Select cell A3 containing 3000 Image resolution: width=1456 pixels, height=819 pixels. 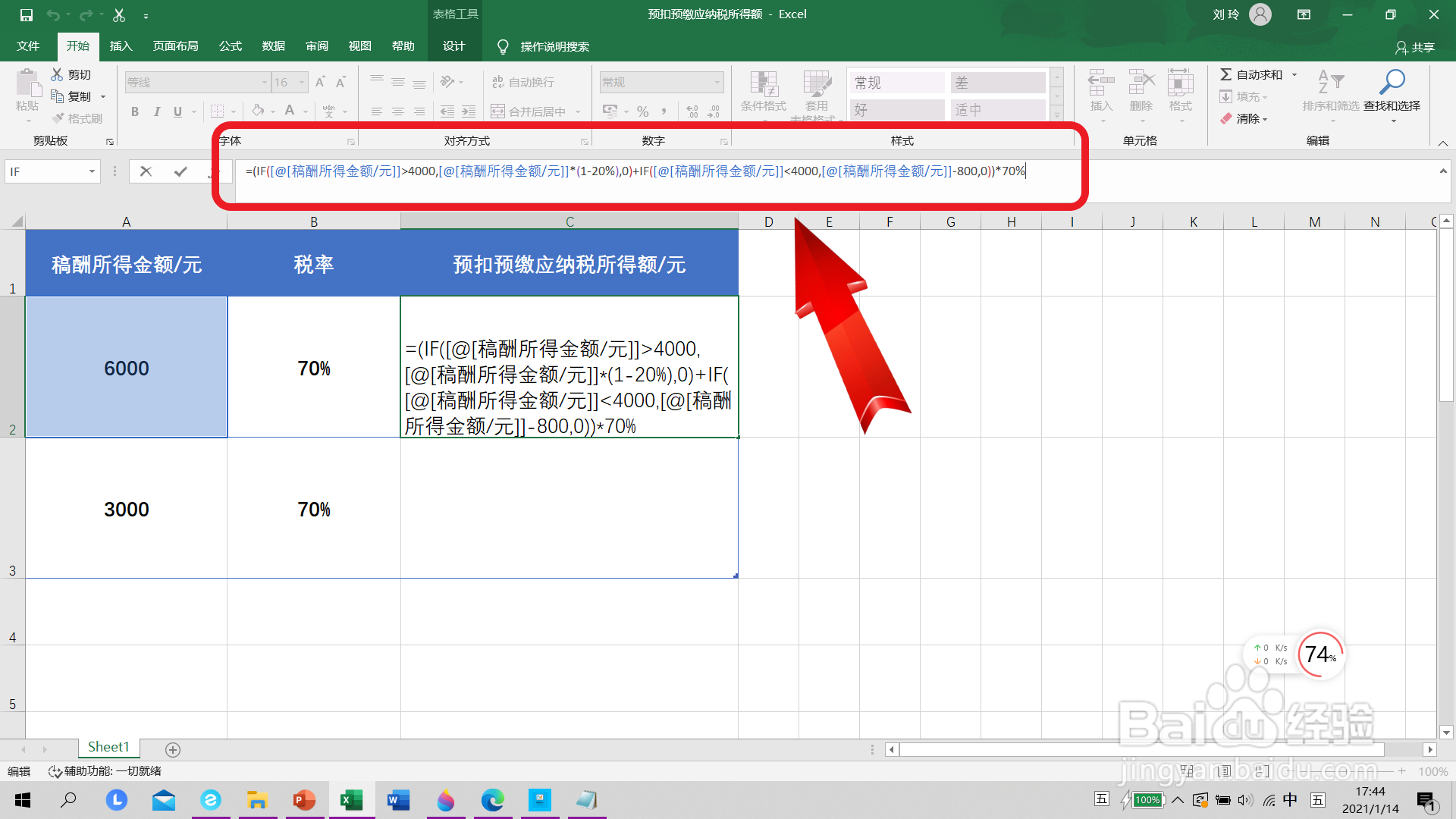click(127, 508)
